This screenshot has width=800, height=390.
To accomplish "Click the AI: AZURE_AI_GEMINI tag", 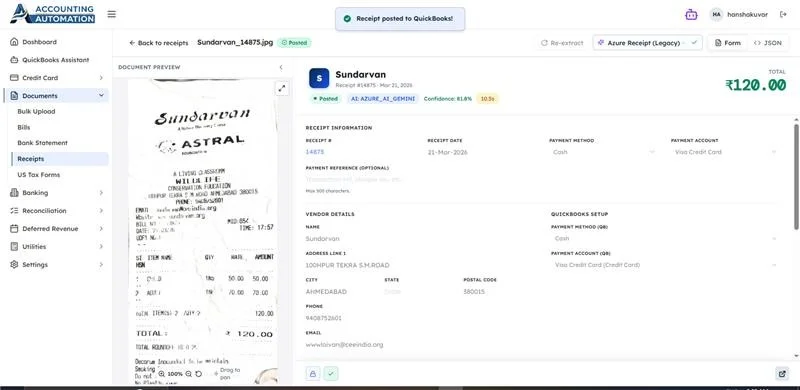I will click(383, 99).
